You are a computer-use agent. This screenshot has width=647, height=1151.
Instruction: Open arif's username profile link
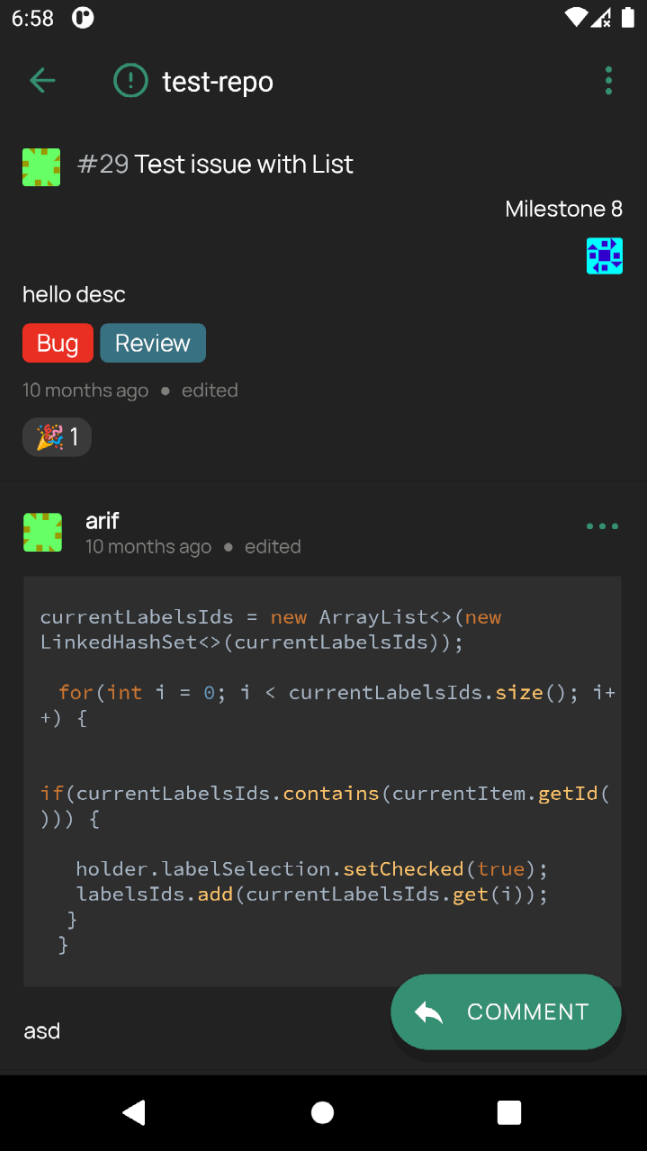tap(102, 520)
